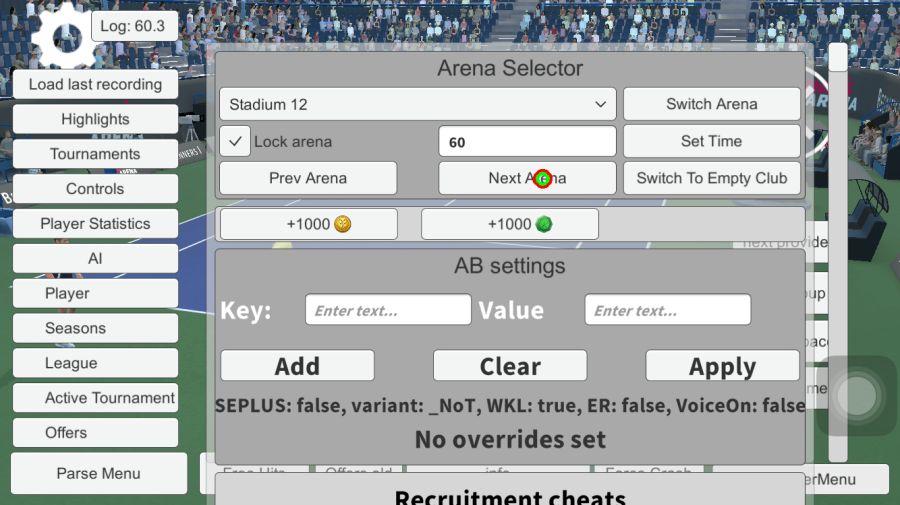
Task: Clear the AB settings overrides
Action: click(x=509, y=366)
